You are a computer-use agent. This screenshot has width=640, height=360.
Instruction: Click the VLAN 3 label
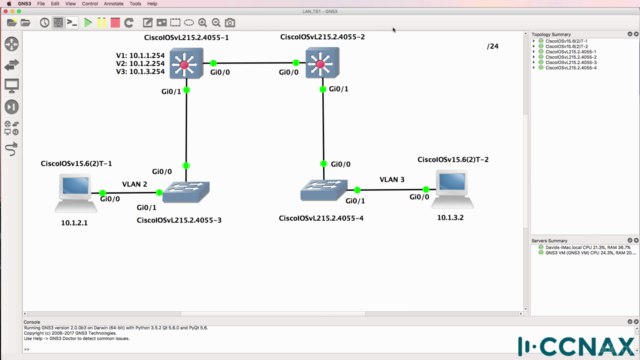point(392,180)
